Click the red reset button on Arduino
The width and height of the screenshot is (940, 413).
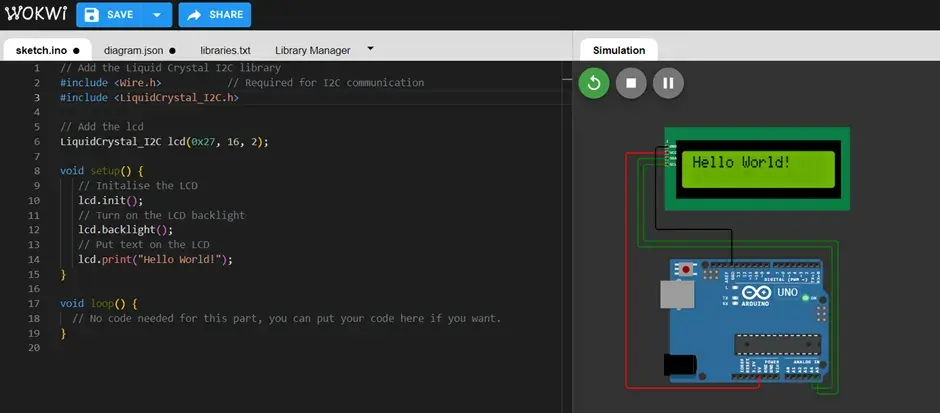coord(686,270)
